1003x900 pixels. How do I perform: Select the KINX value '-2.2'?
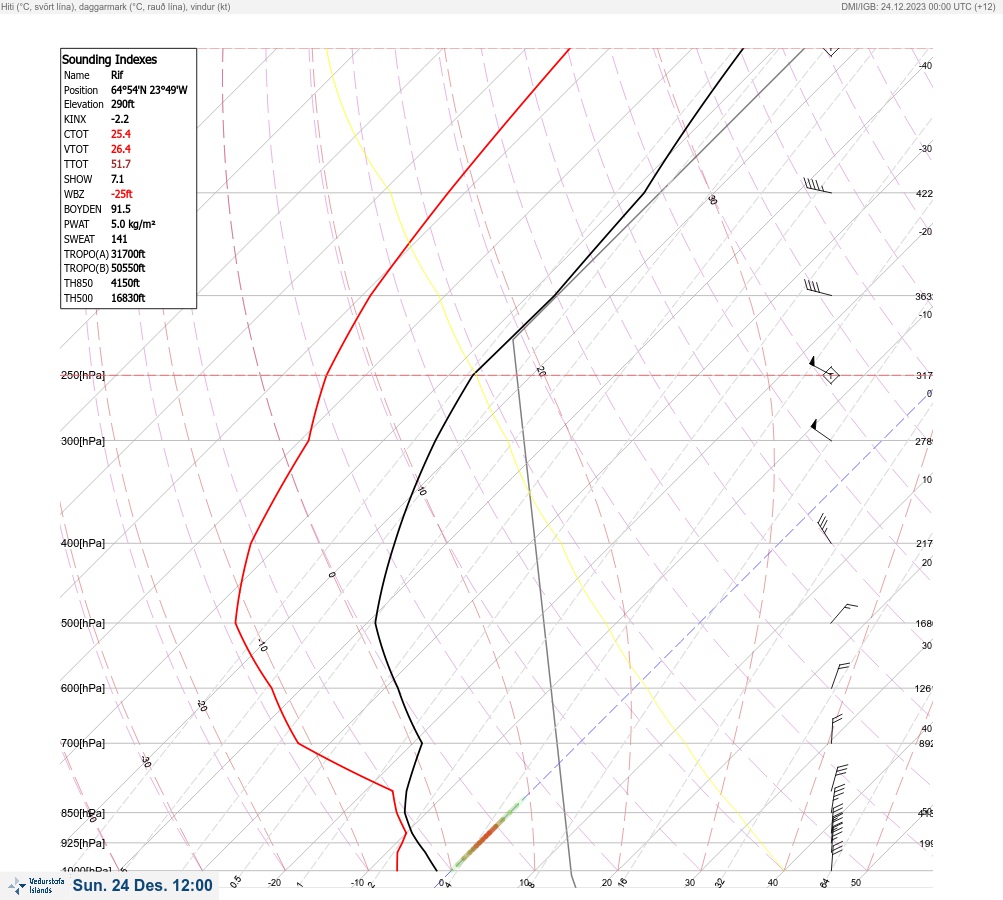coord(120,119)
